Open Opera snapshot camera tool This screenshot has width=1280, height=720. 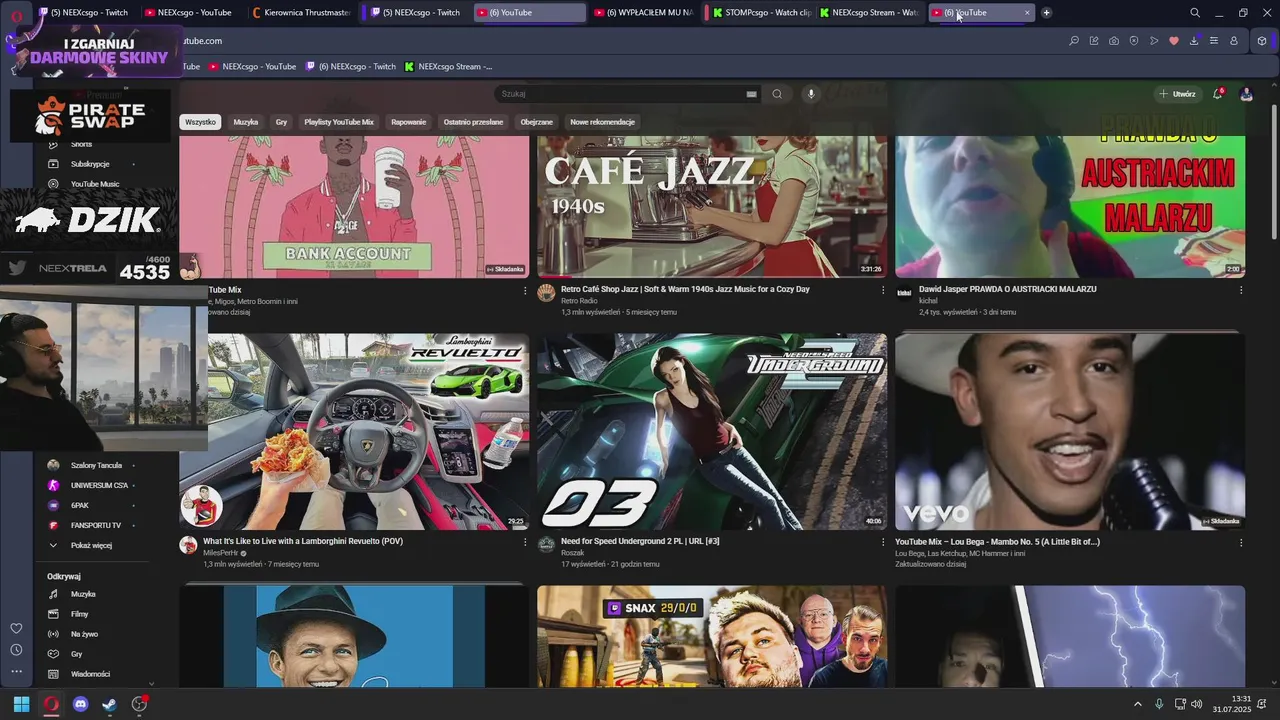1114,41
